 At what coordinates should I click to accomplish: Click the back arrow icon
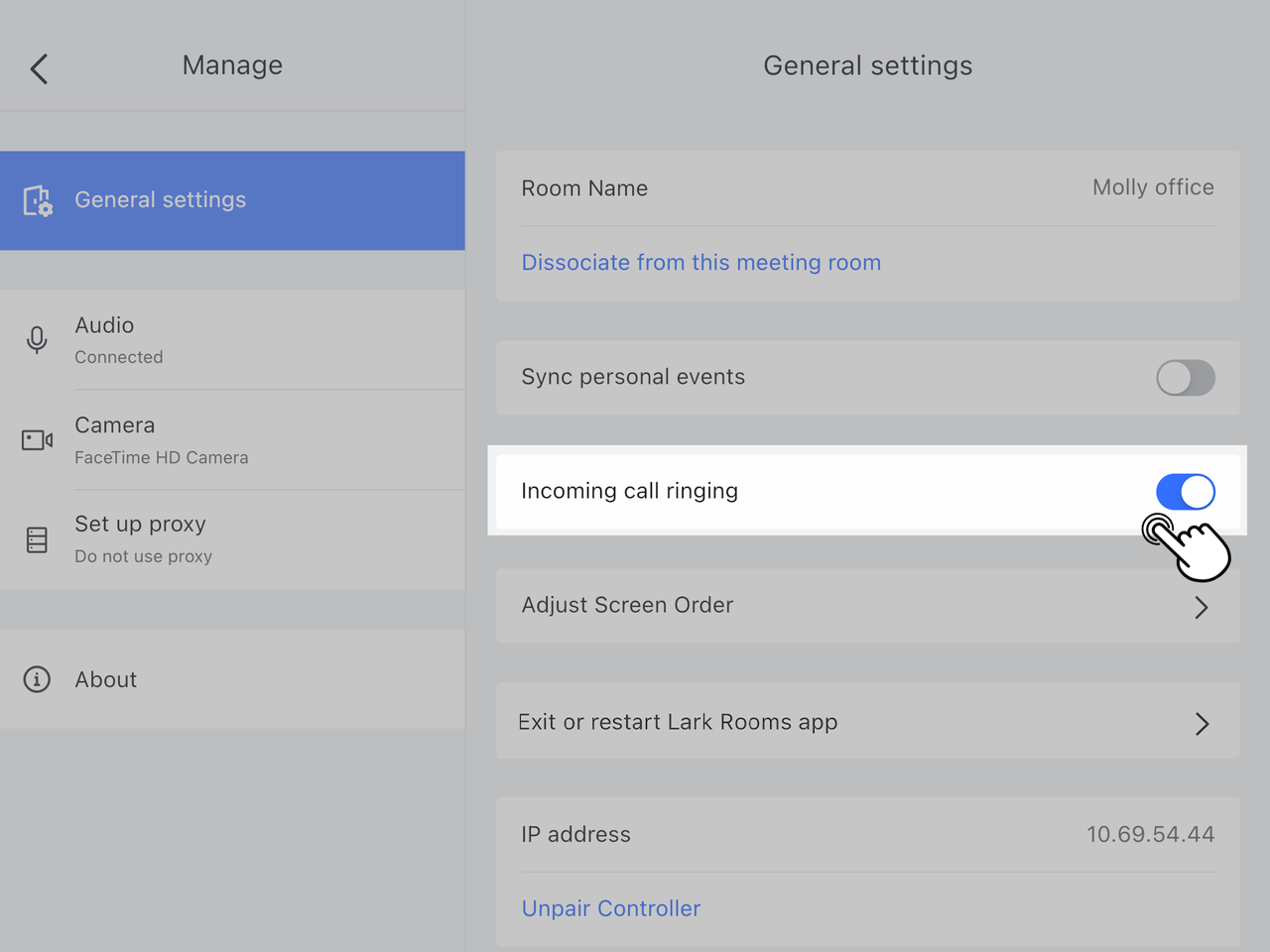pyautogui.click(x=40, y=68)
